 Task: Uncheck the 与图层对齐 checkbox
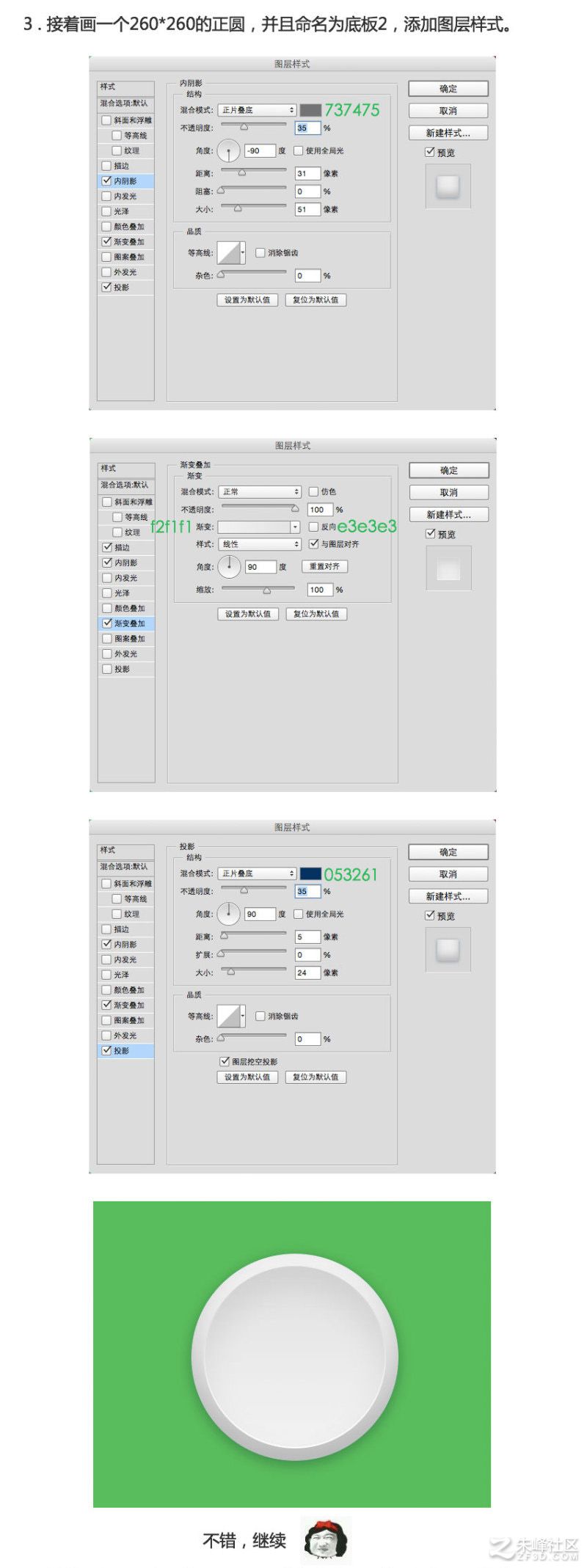[313, 544]
